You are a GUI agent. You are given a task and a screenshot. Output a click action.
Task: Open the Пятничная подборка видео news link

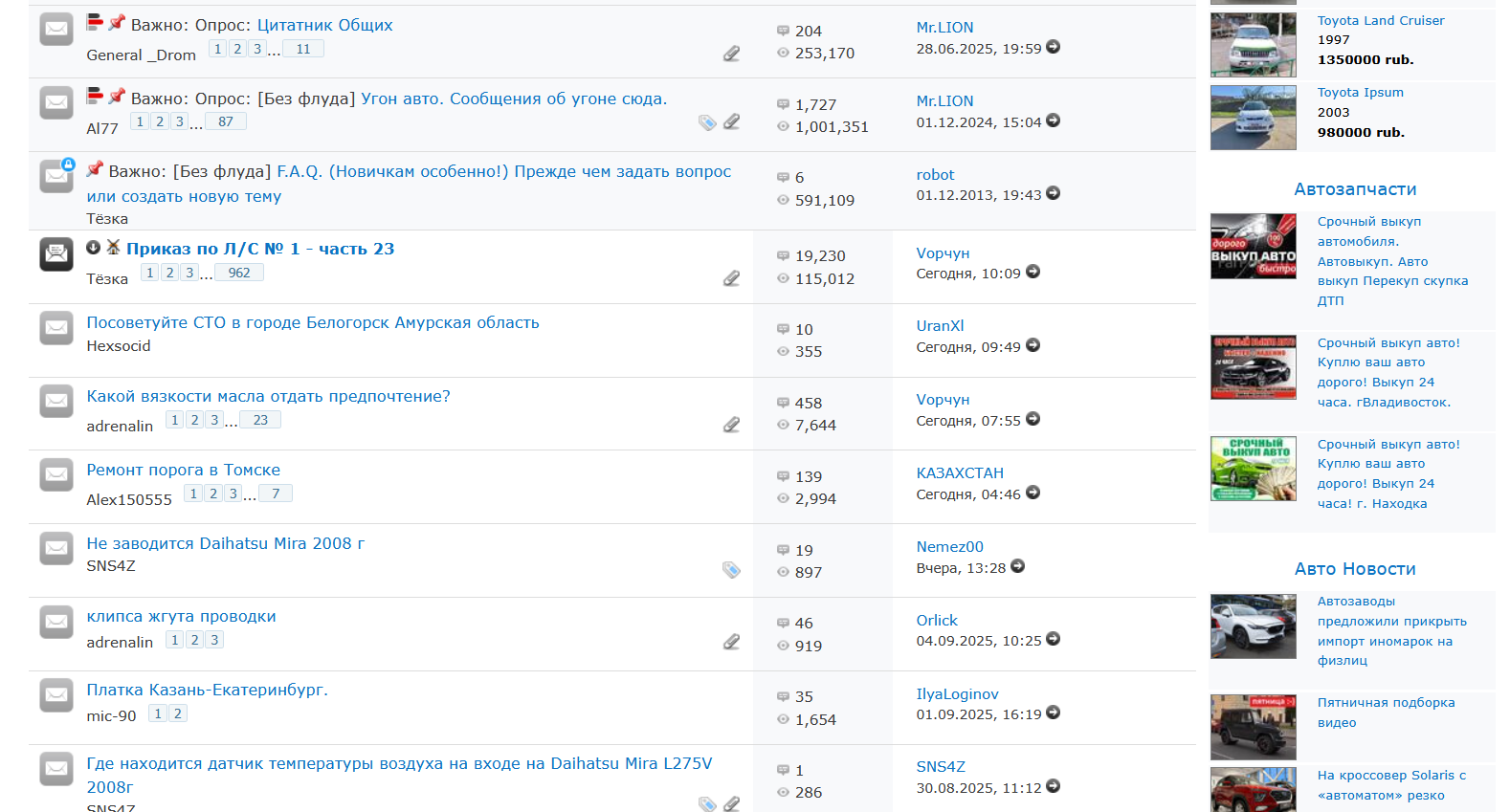click(x=1386, y=713)
